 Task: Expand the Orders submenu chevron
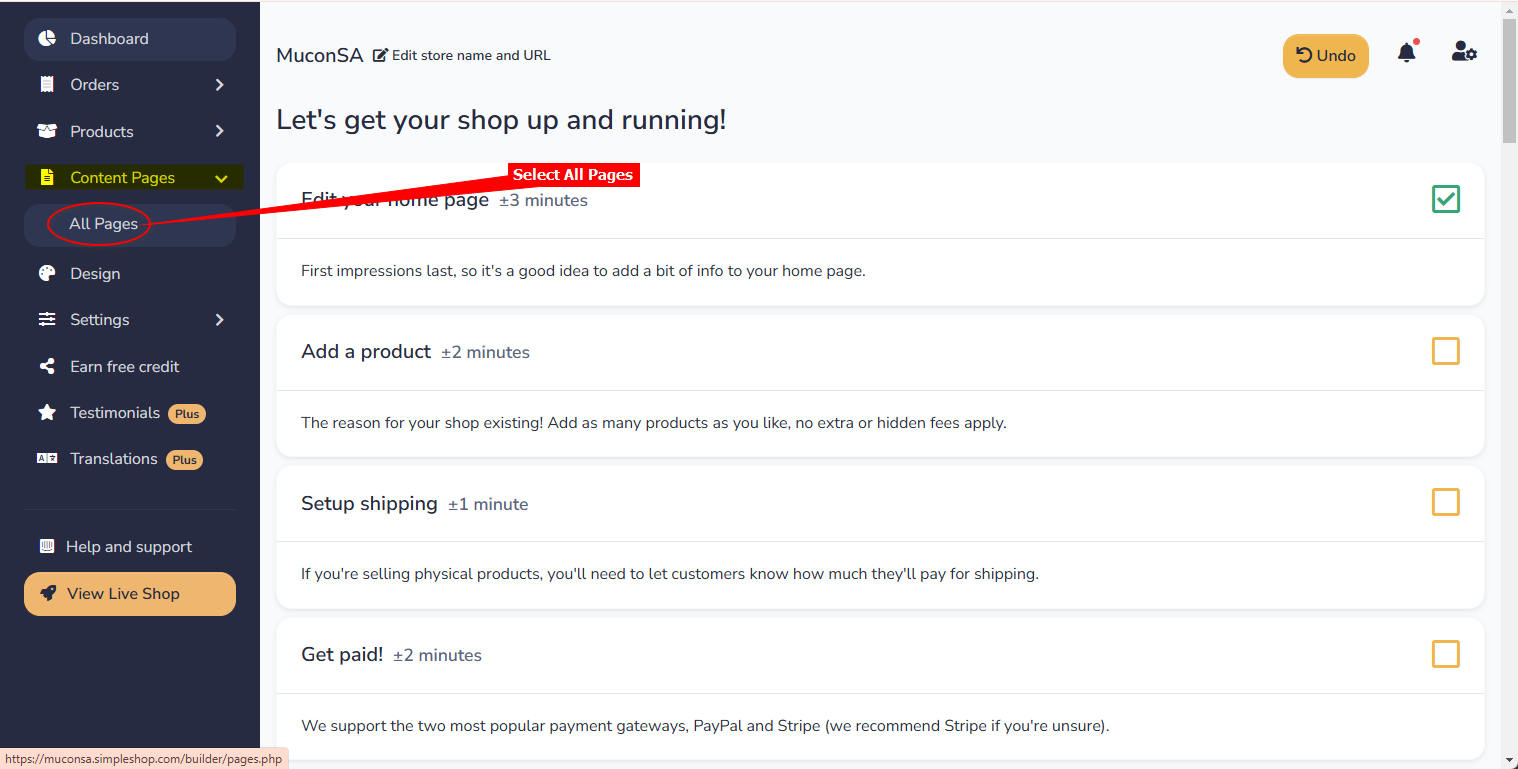pos(220,85)
